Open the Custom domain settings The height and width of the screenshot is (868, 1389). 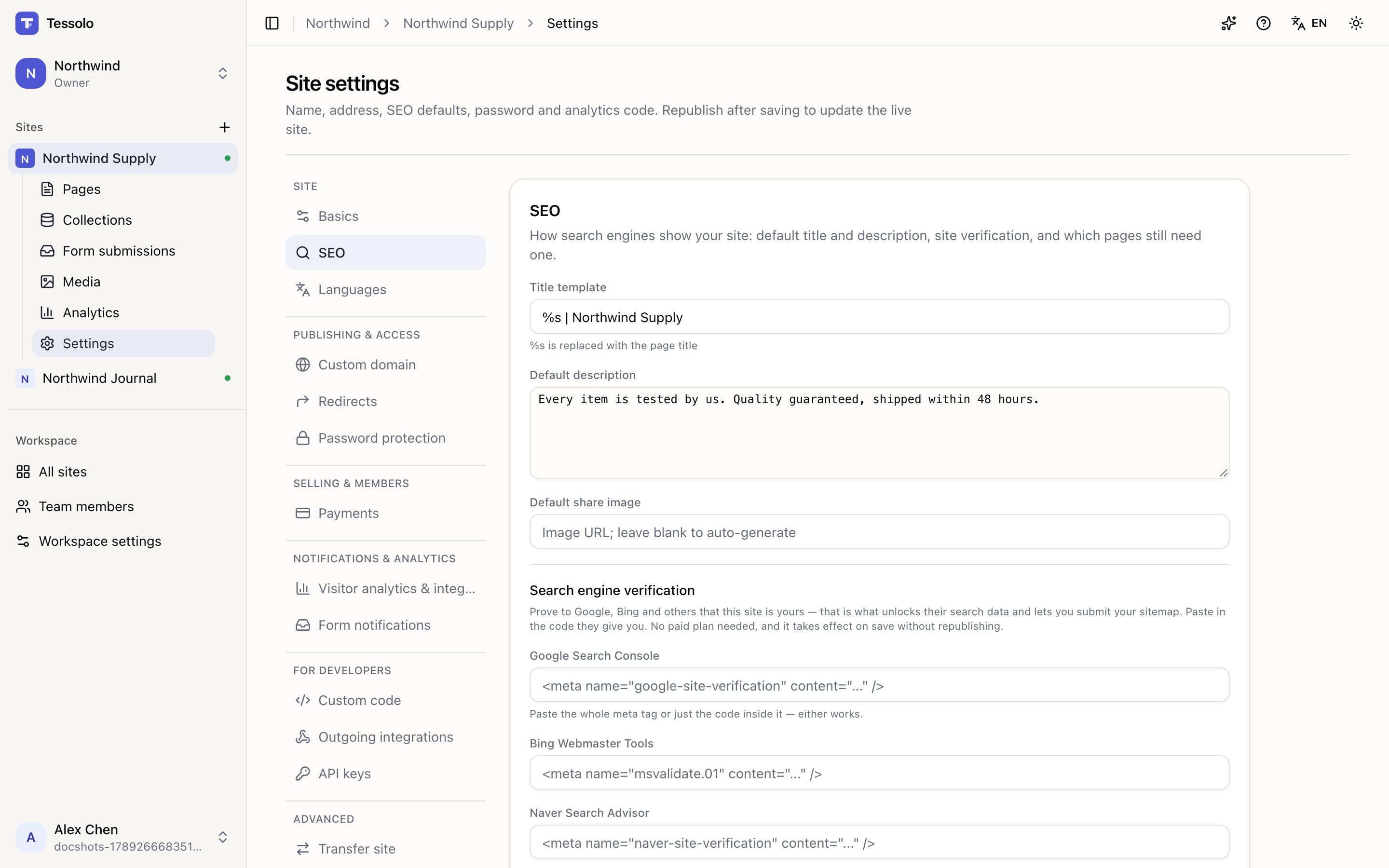point(386,365)
